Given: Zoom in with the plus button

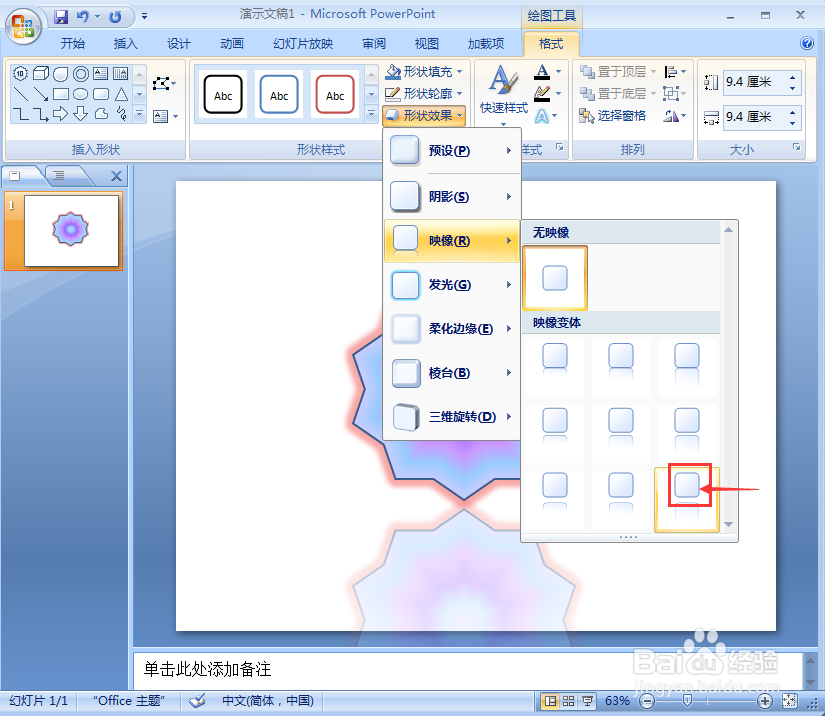Looking at the screenshot, I should [764, 701].
